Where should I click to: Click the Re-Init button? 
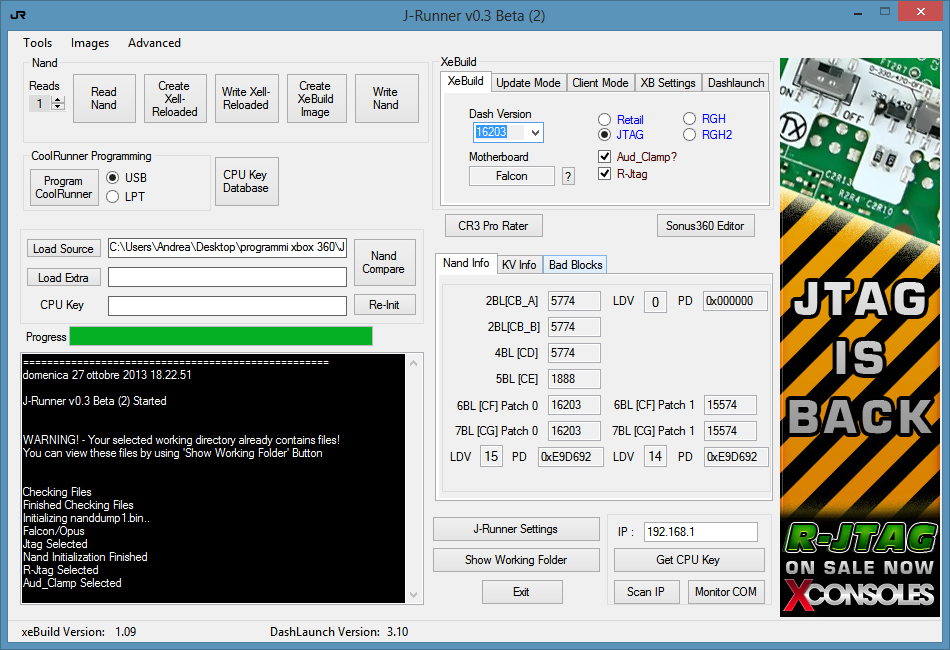pos(384,305)
